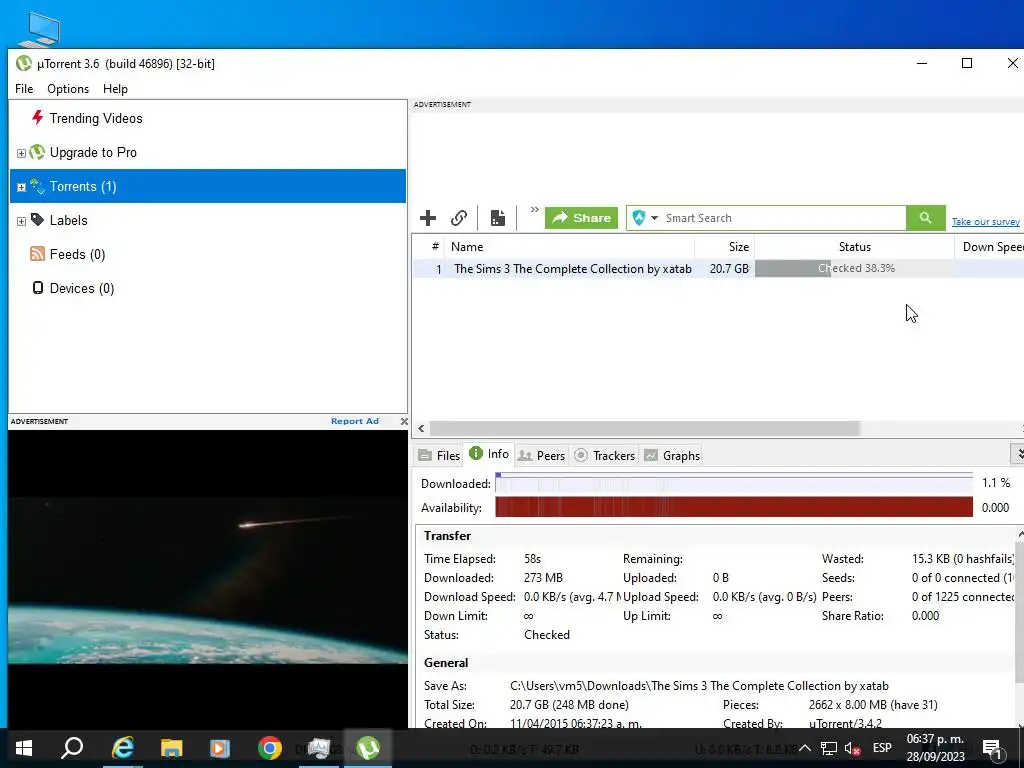
Task: Select Labels in sidebar
Action: 68,220
